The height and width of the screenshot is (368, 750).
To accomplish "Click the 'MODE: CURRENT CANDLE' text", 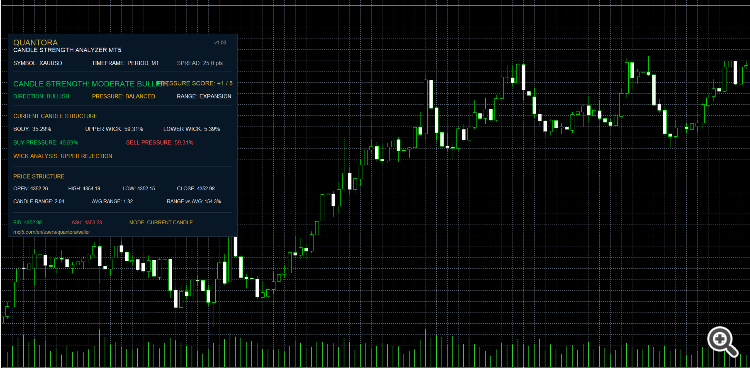I will coord(161,223).
